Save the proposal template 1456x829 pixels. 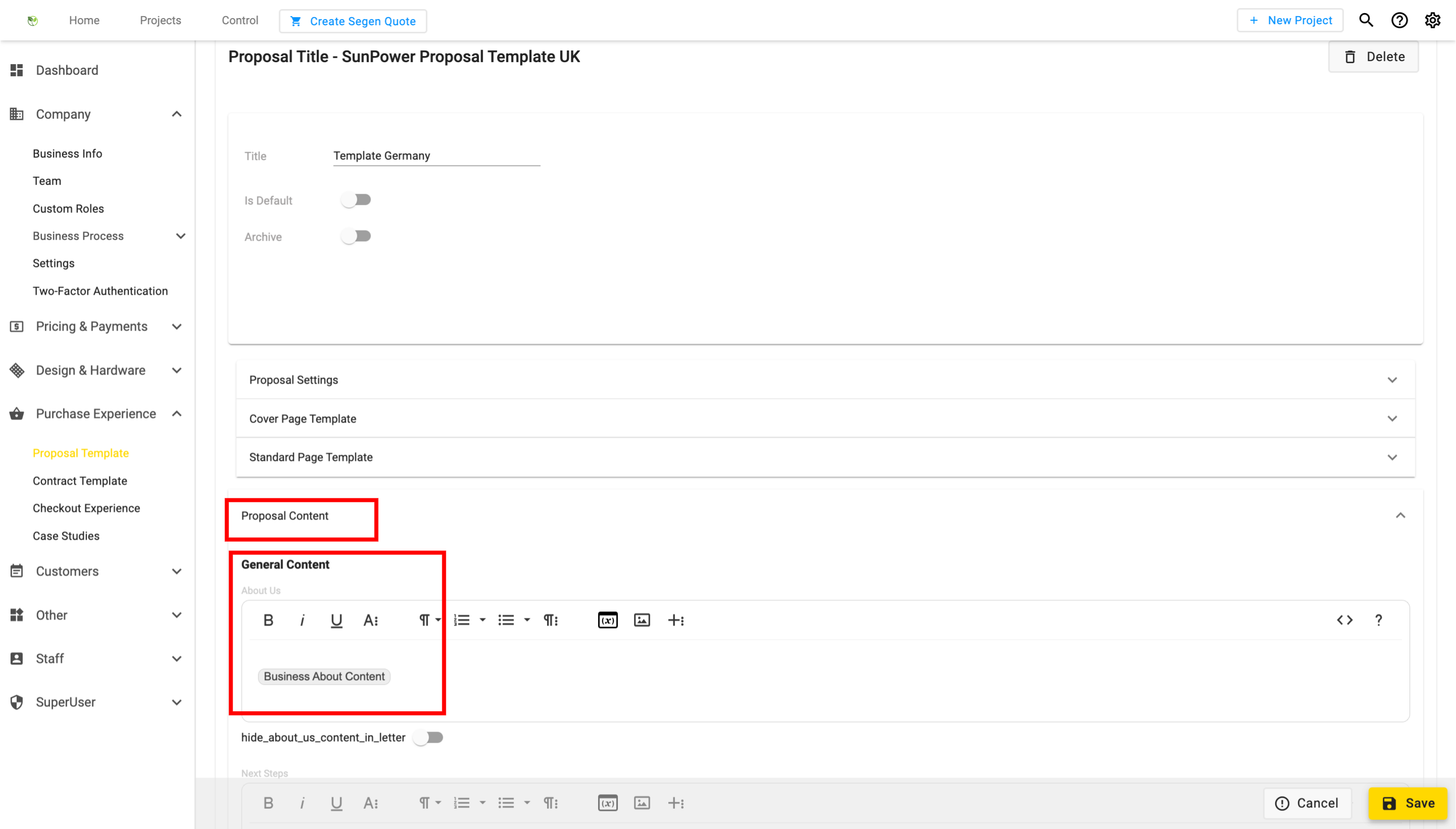[1407, 803]
